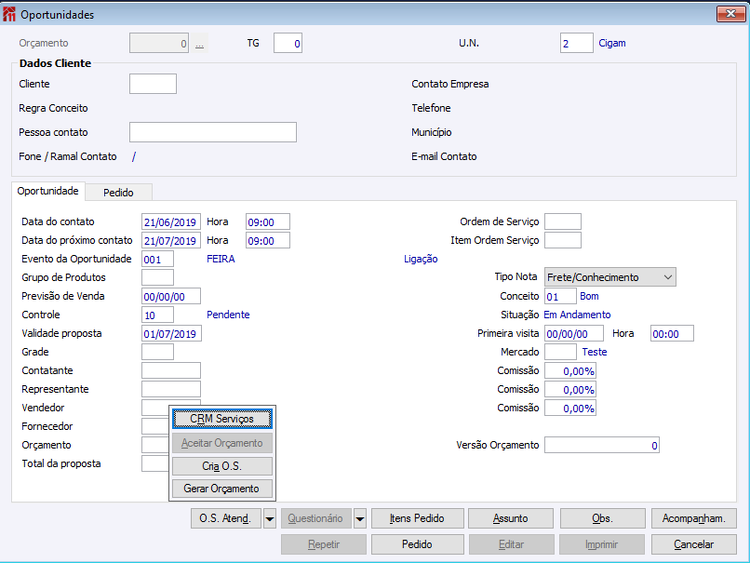The height and width of the screenshot is (563, 750).
Task: Choose Cria O.S. from popup menu
Action: [222, 466]
